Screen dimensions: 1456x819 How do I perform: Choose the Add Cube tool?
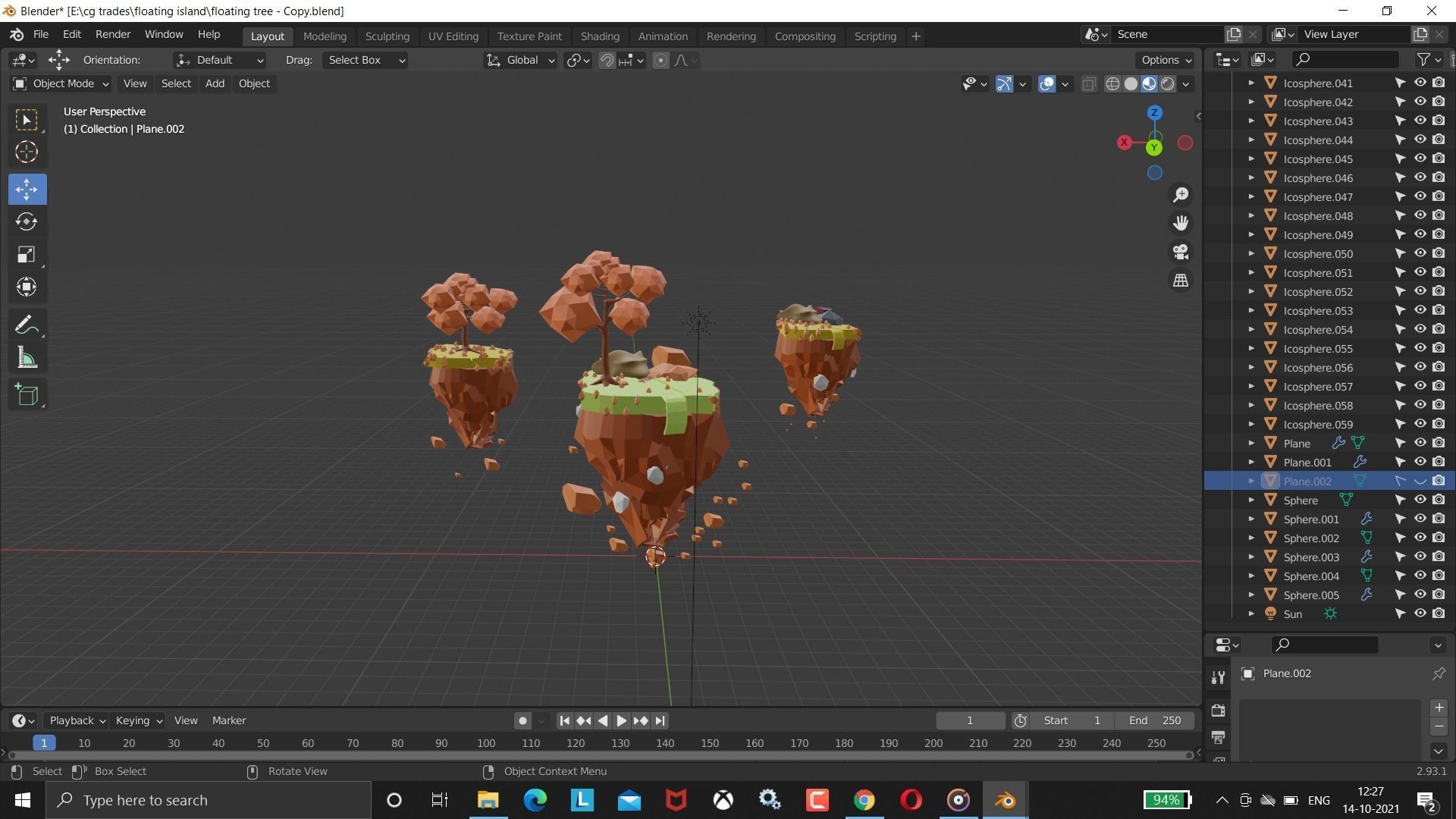(27, 394)
